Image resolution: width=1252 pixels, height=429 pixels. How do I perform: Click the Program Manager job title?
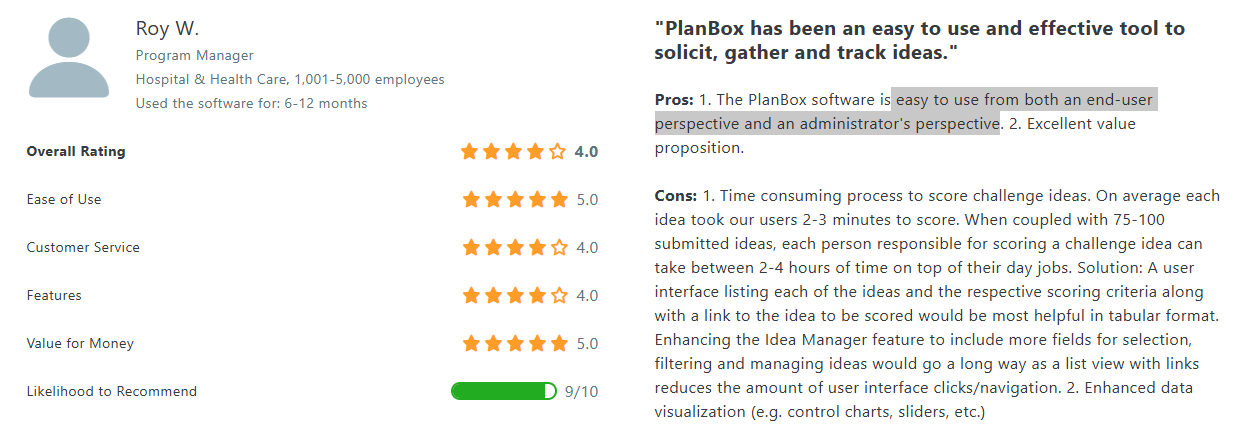[195, 56]
